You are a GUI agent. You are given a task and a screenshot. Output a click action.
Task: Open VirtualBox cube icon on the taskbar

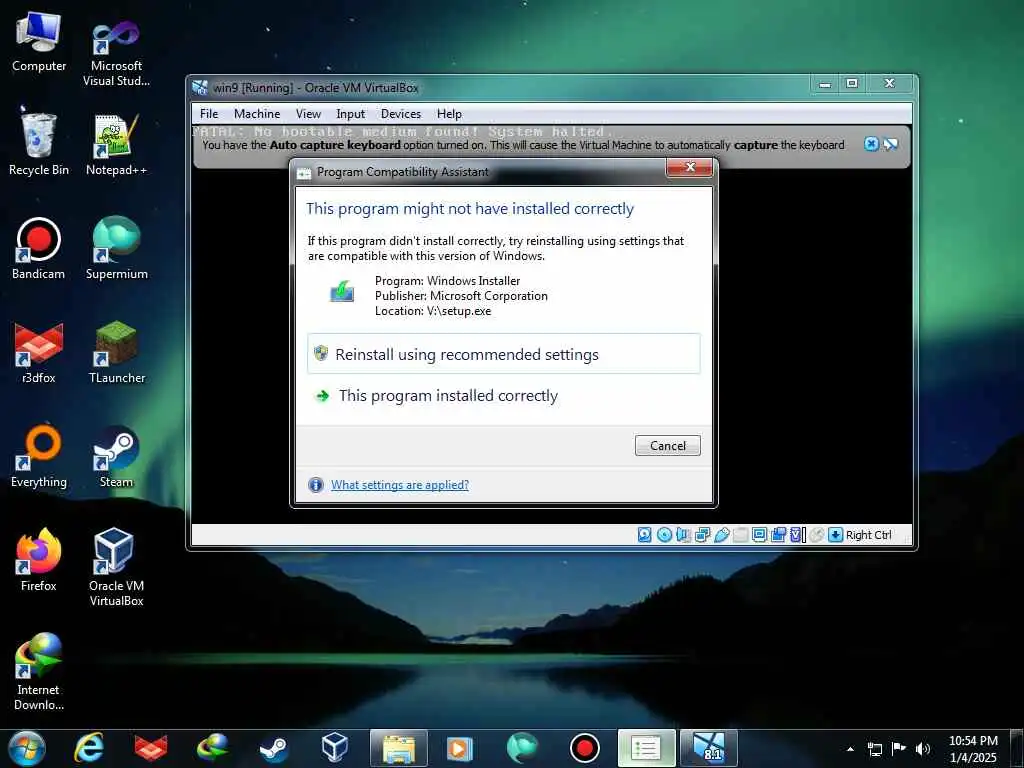coord(335,748)
